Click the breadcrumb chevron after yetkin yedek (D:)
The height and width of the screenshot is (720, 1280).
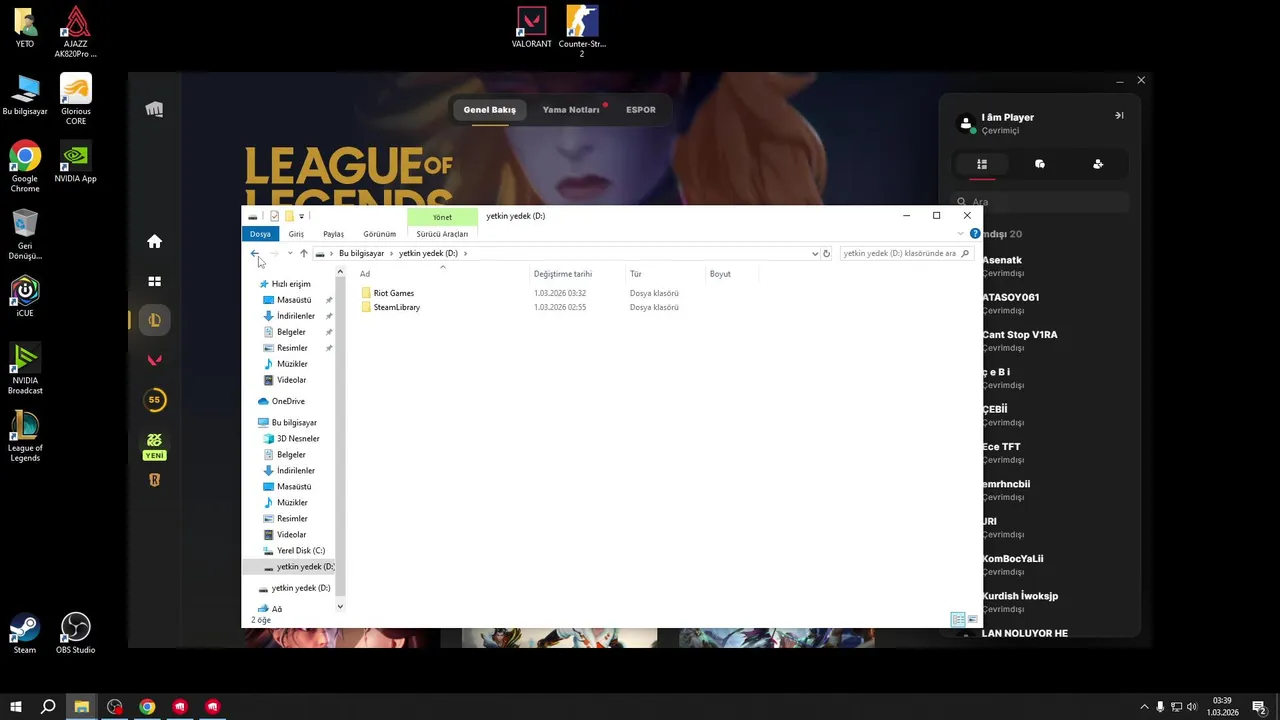(465, 253)
